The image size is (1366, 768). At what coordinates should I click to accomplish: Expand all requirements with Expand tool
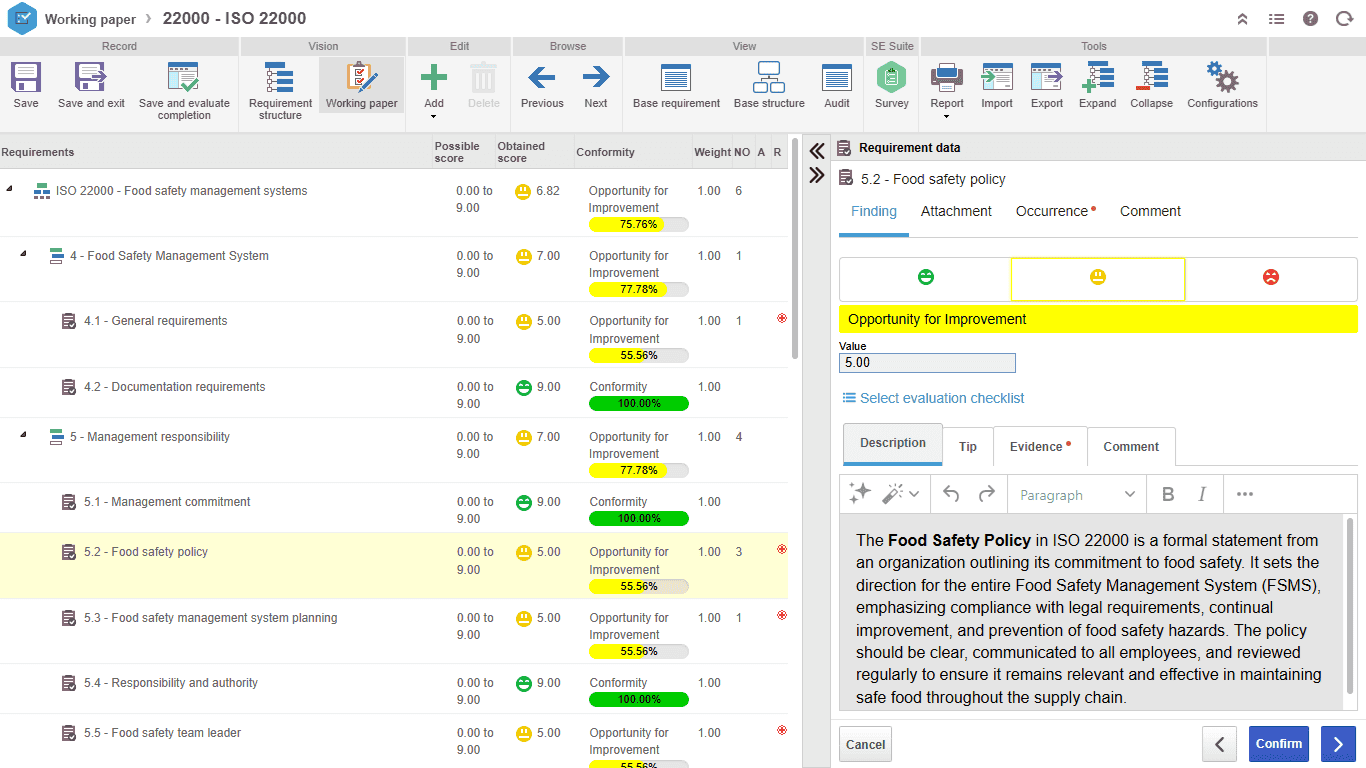(x=1097, y=77)
